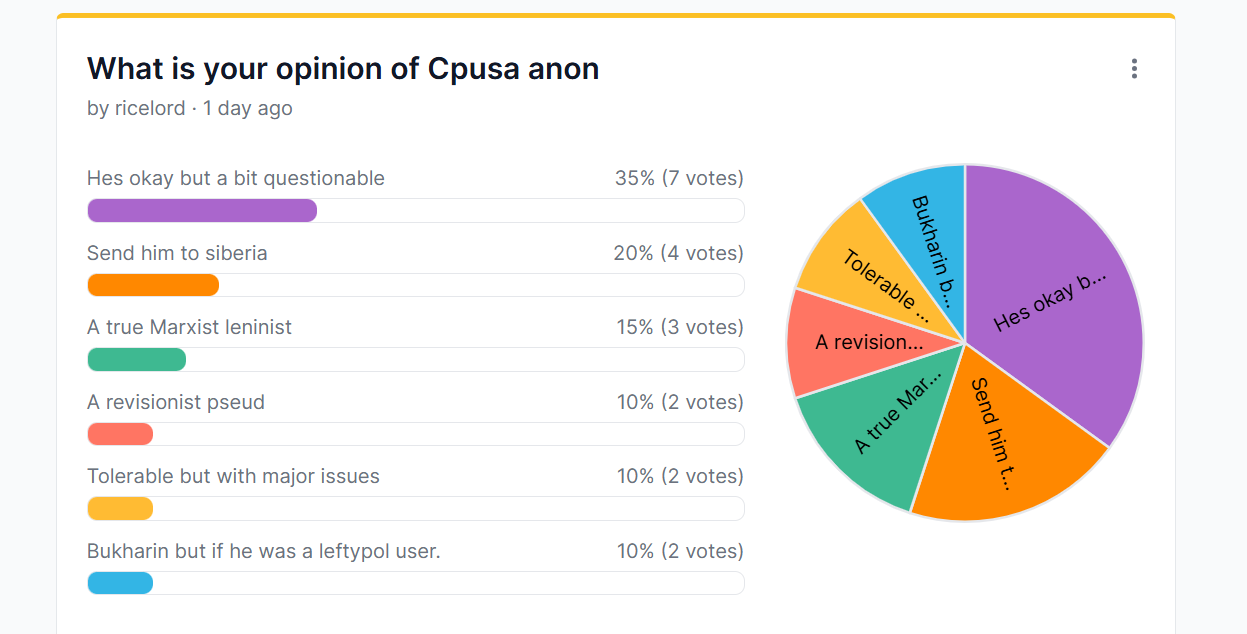This screenshot has width=1247, height=634.
Task: Click the green 'true Marxist leninist' bar
Action: click(137, 360)
